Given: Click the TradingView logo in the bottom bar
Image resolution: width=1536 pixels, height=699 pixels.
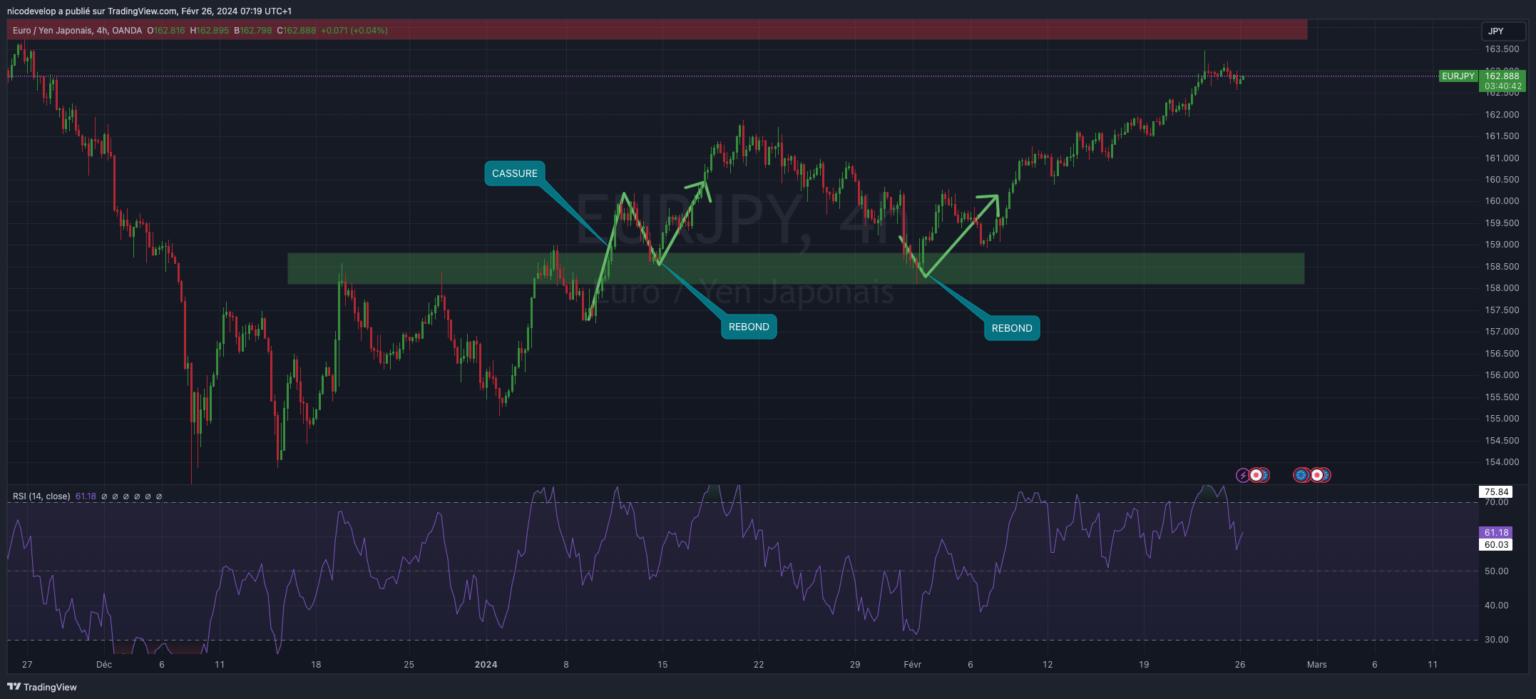Looking at the screenshot, I should click(x=40, y=687).
